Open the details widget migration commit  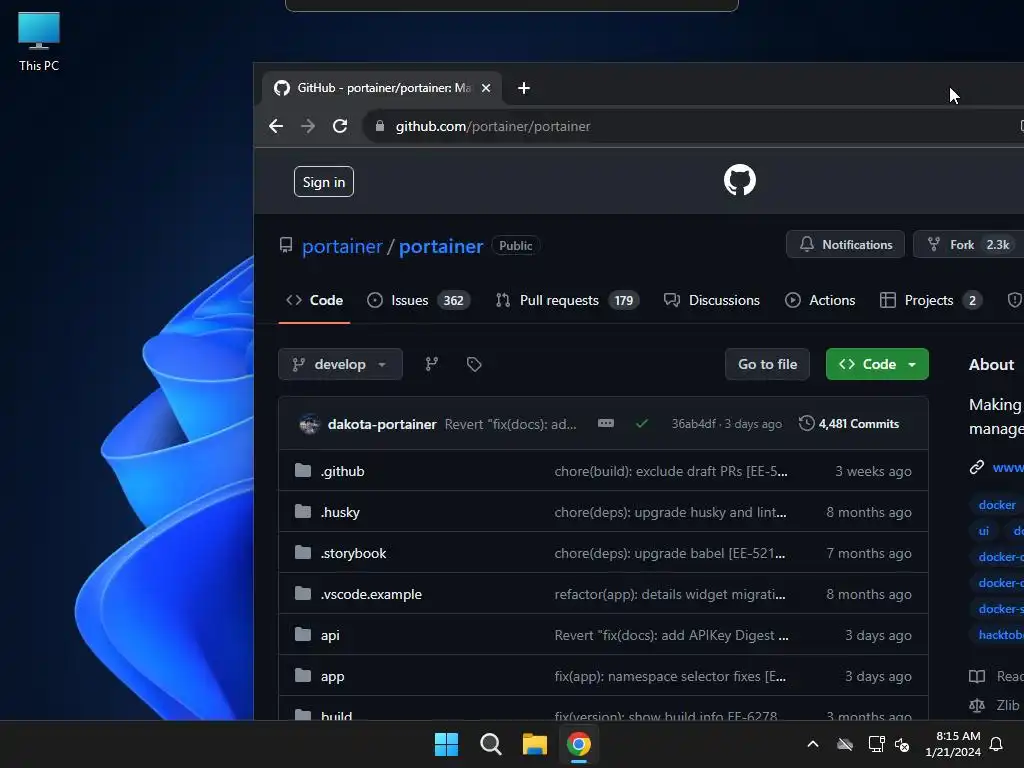coord(670,595)
